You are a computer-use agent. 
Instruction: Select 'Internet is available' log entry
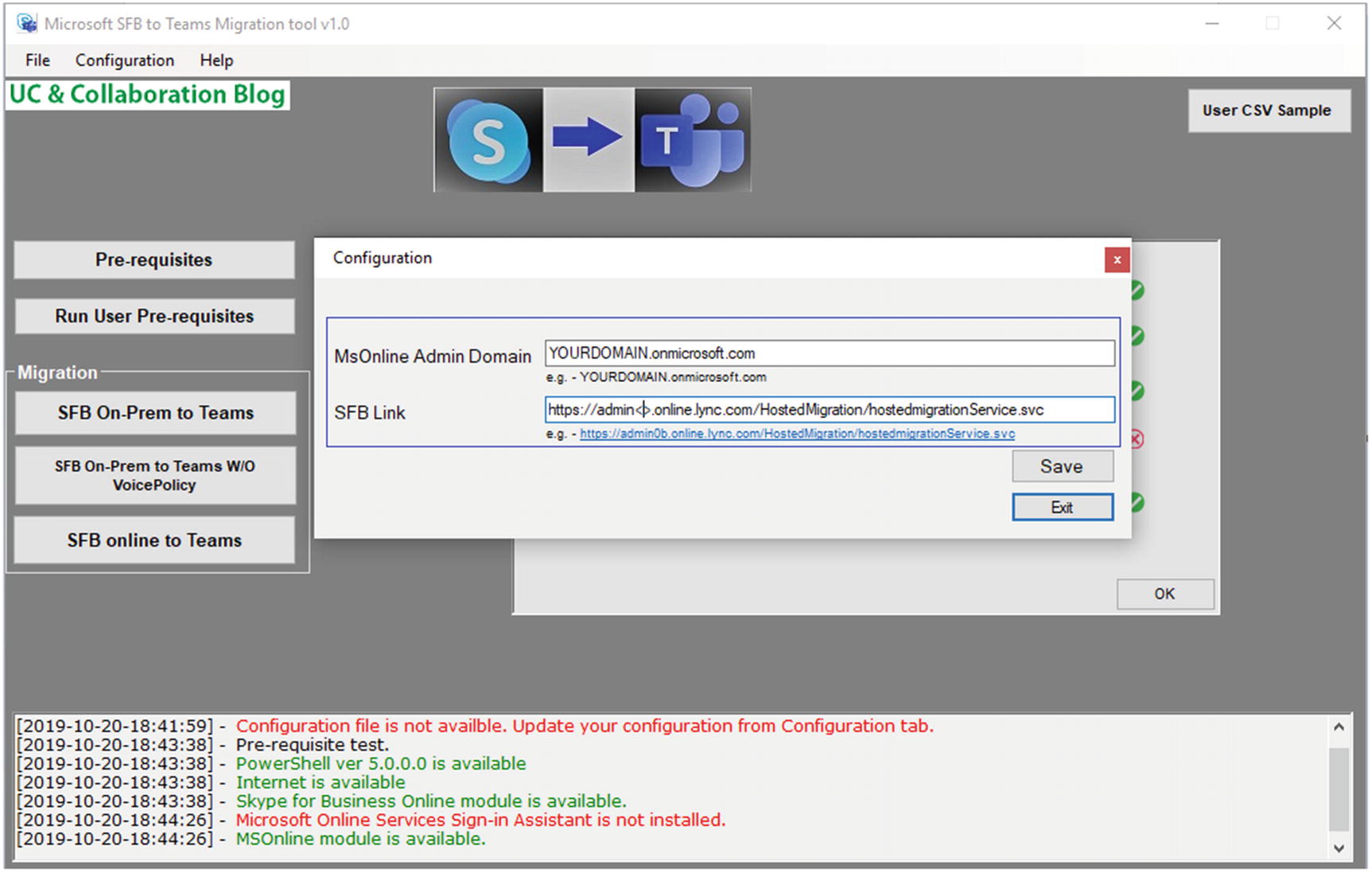tap(321, 782)
